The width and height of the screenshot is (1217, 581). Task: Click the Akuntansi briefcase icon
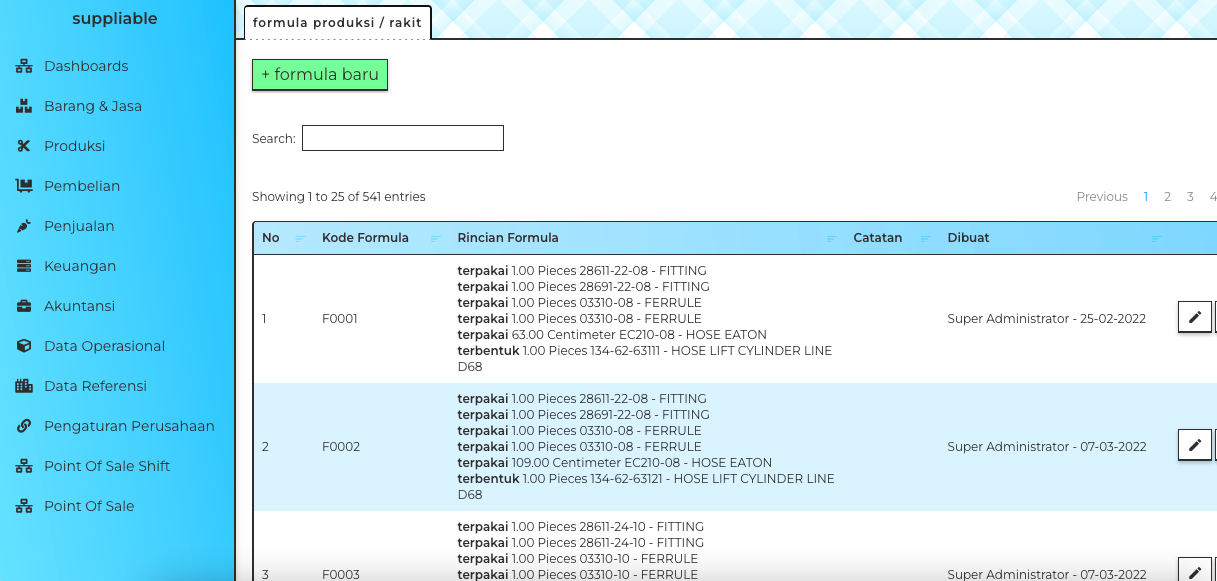point(24,306)
